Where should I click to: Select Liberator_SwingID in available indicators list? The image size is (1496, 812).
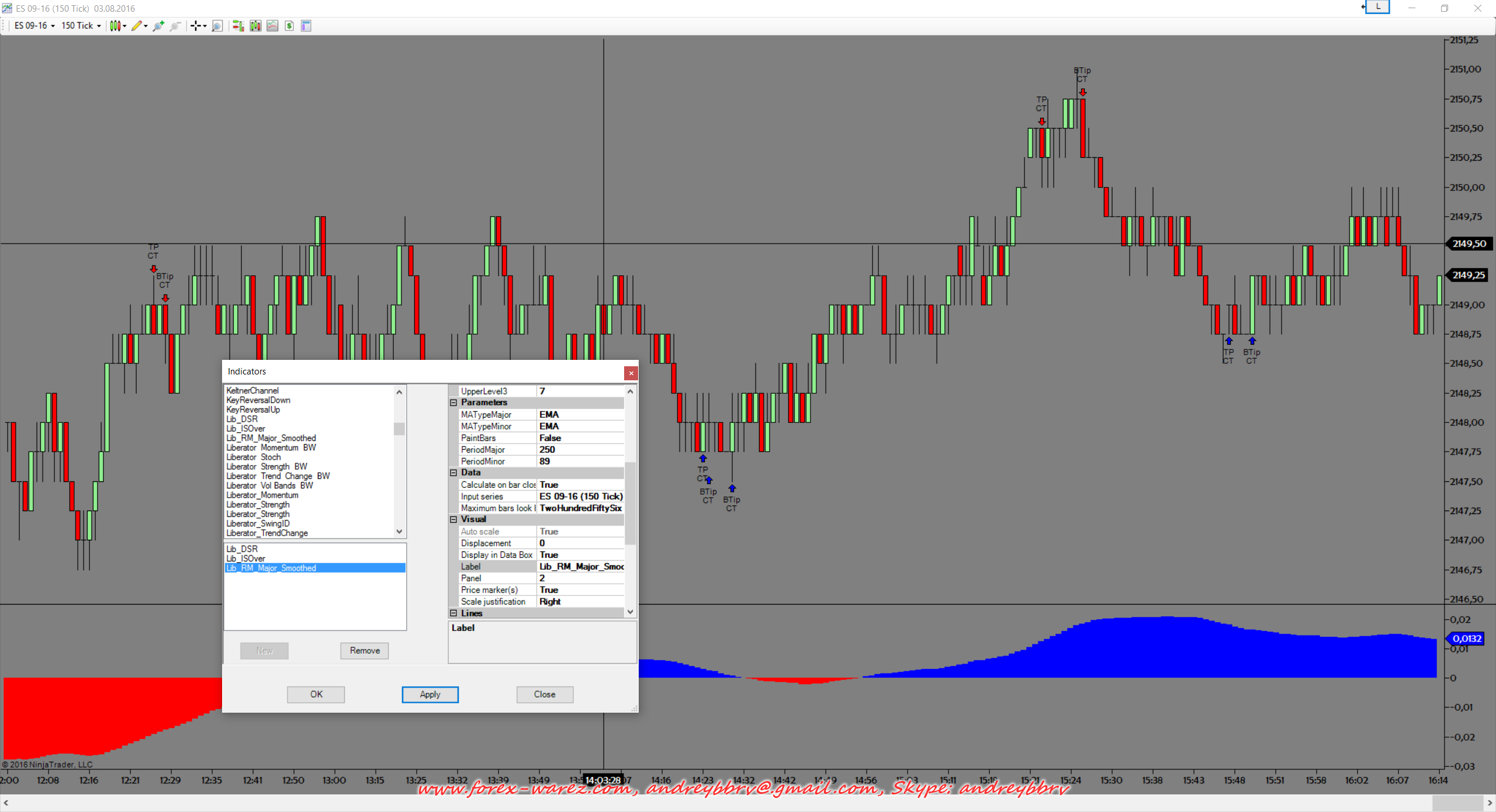258,523
